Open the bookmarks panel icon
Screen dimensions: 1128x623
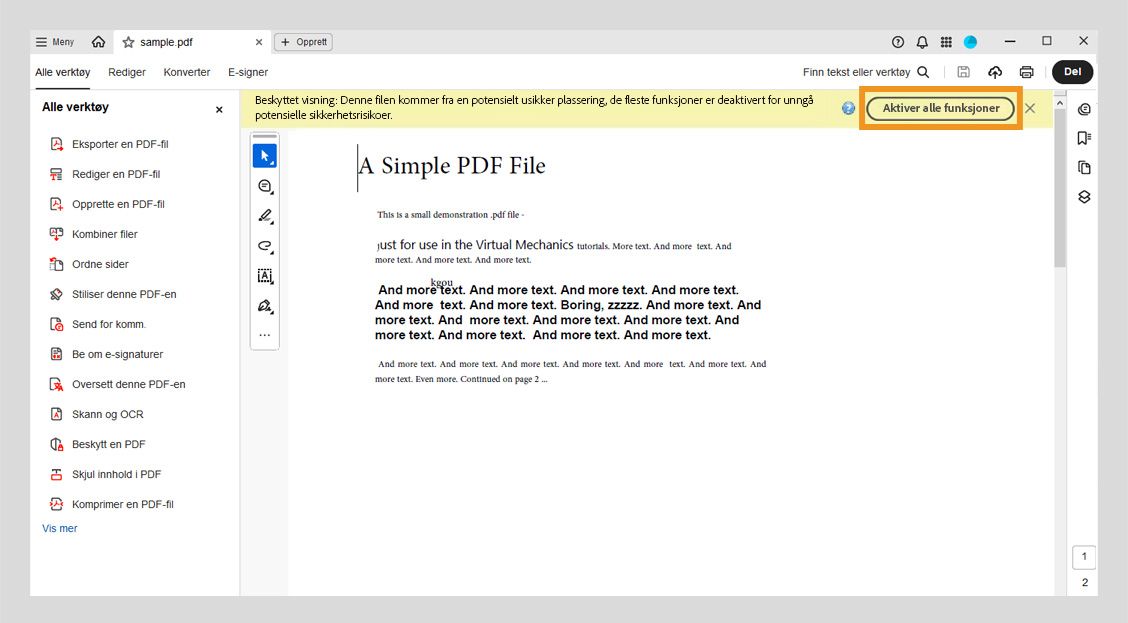(x=1084, y=138)
